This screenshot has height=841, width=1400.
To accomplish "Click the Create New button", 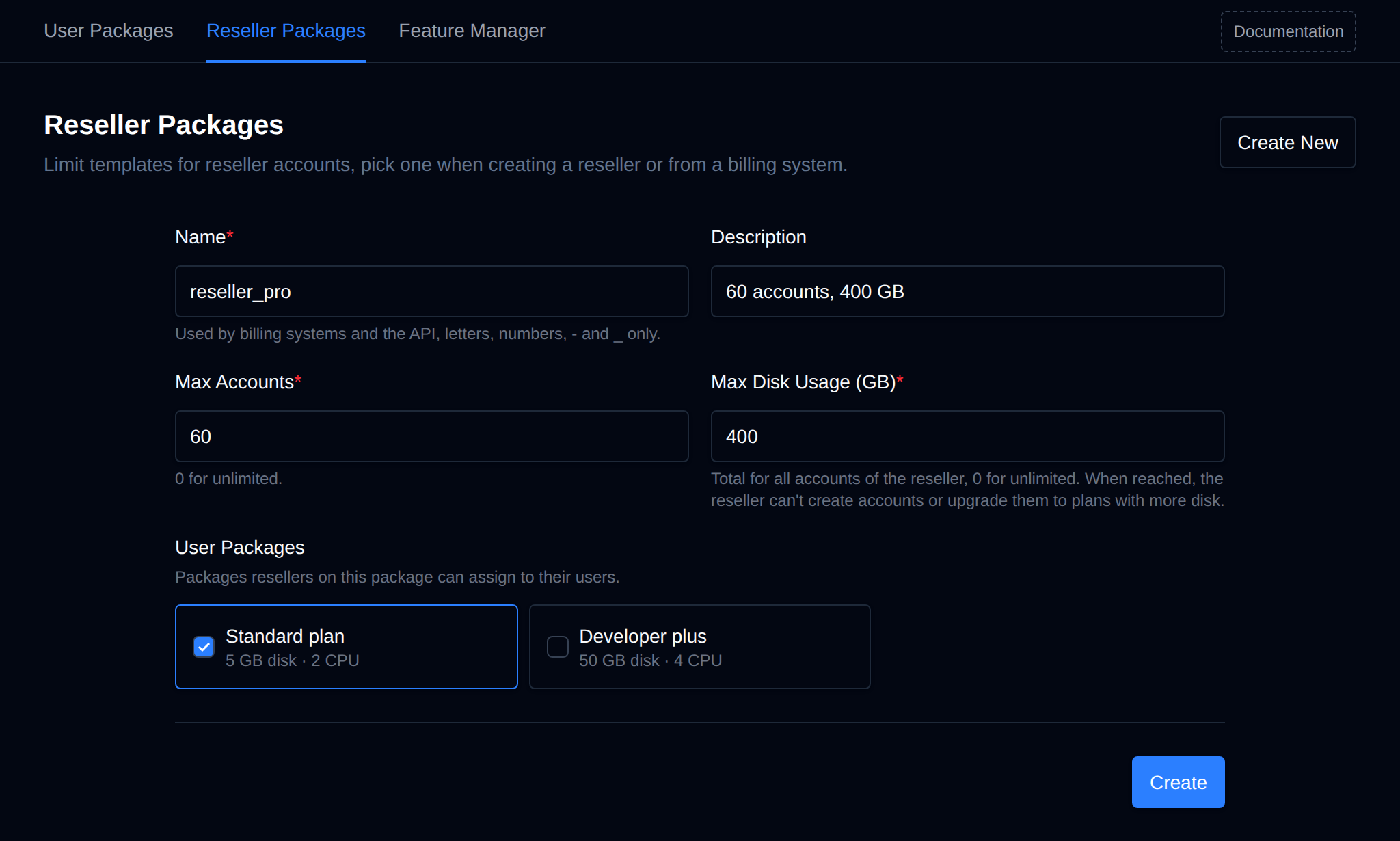I will tap(1287, 142).
